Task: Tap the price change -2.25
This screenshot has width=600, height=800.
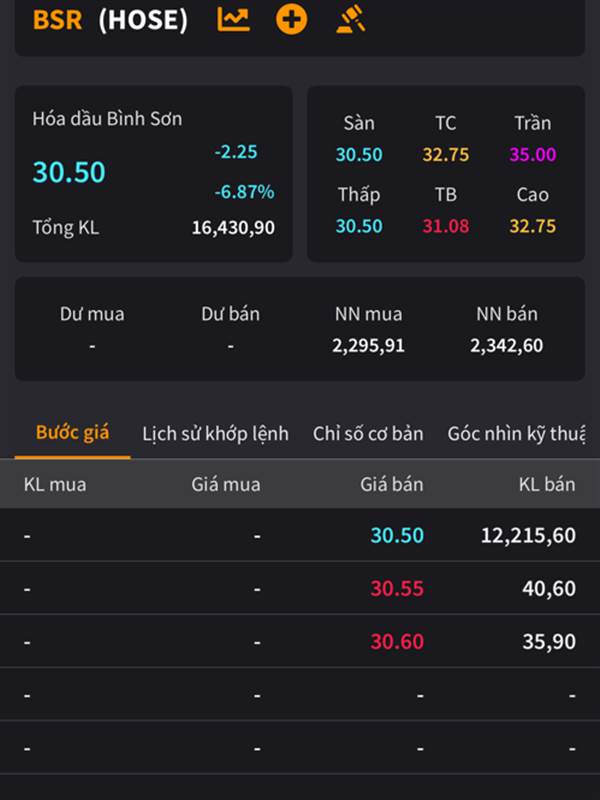Action: [236, 152]
